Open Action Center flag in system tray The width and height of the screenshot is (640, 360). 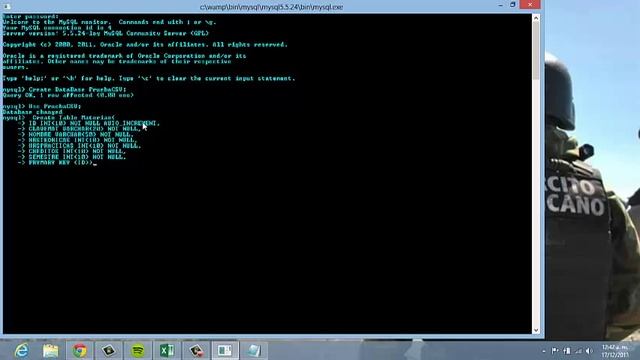[555, 351]
